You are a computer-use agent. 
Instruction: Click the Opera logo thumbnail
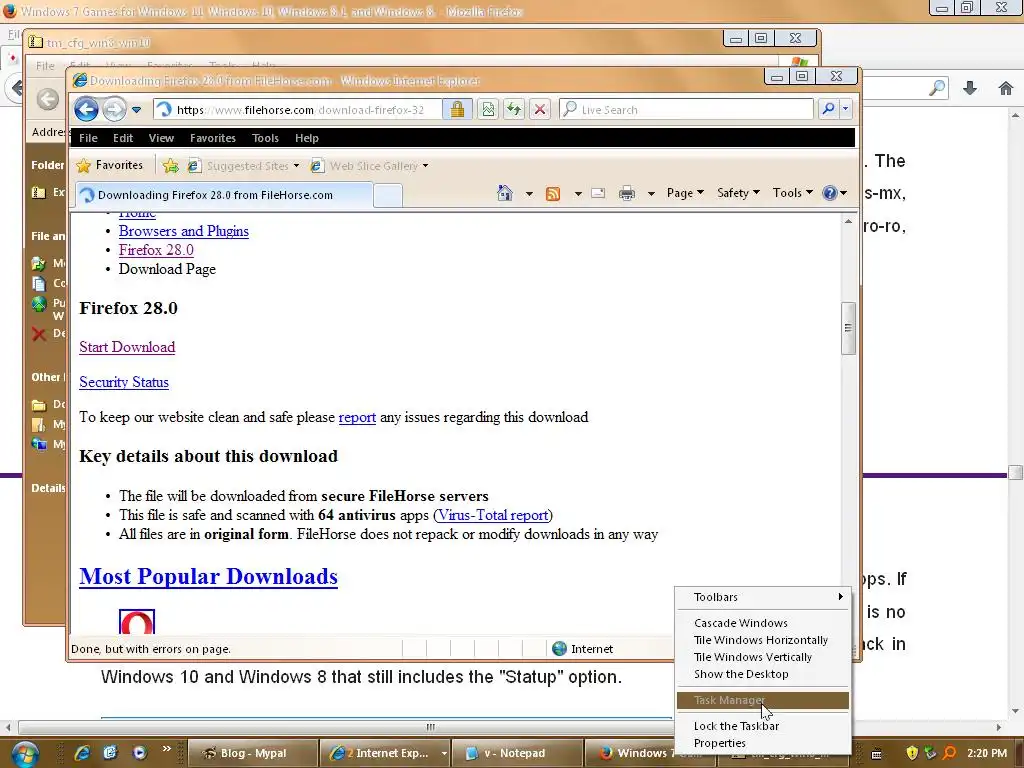136,622
